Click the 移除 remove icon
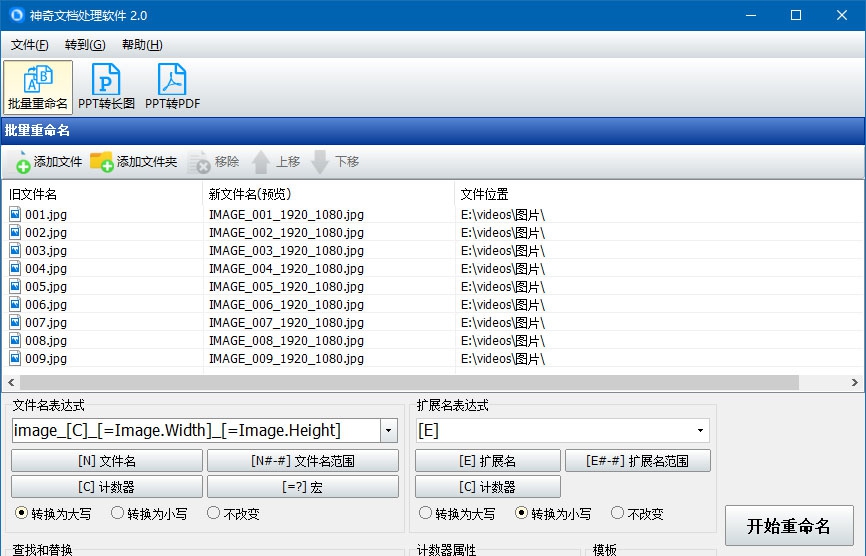Viewport: 866px width, 556px height. tap(199, 162)
